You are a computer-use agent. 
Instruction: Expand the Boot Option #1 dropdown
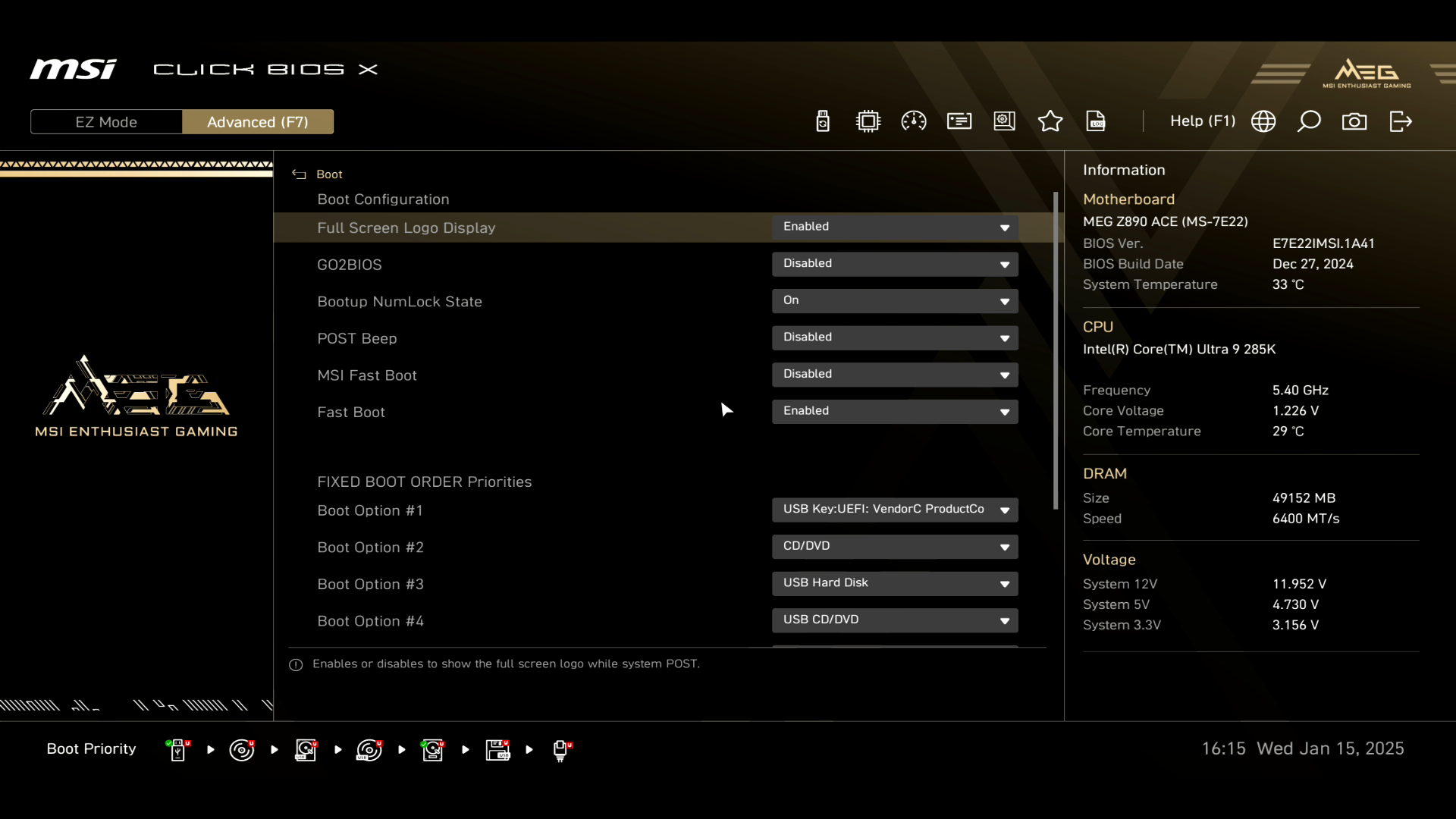[x=895, y=510]
